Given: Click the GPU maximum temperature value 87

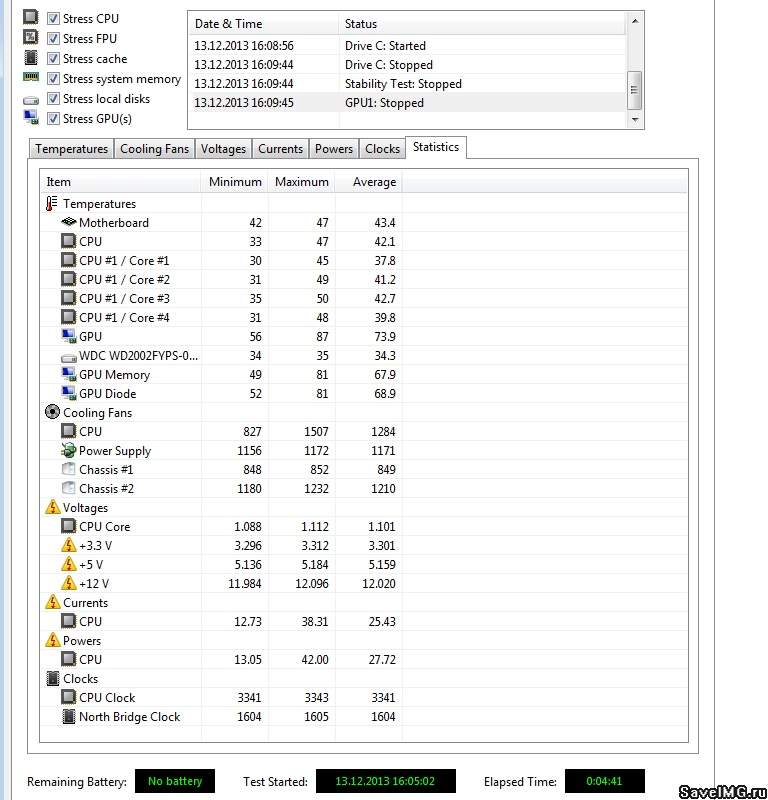Looking at the screenshot, I should [x=322, y=337].
